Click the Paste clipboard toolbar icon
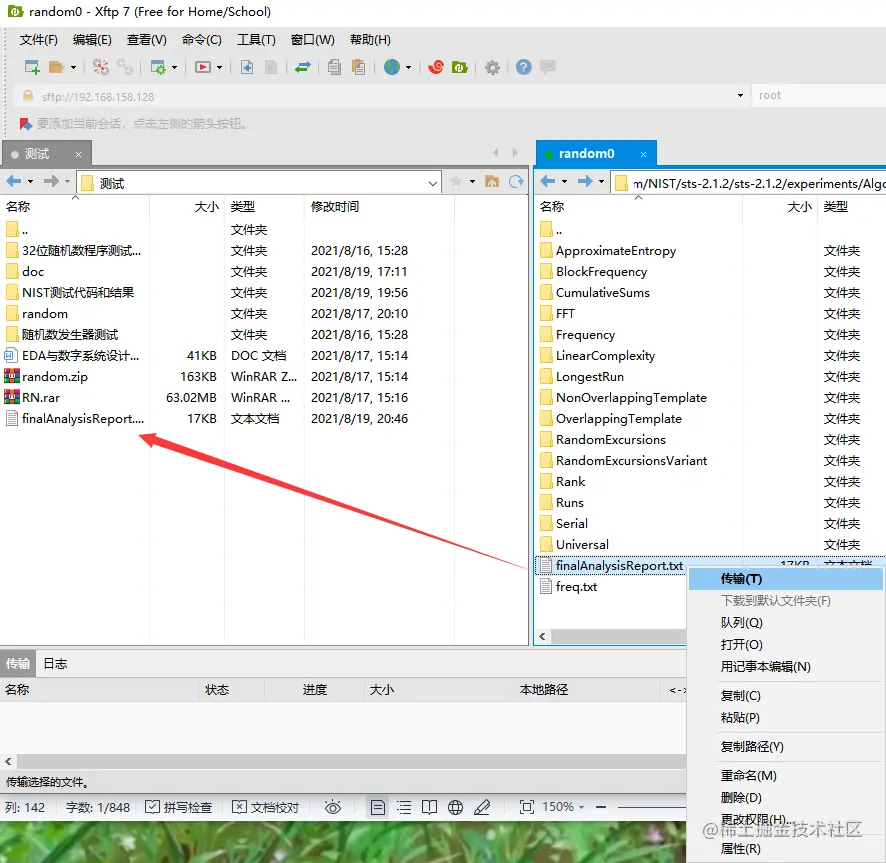The image size is (886, 863). tap(358, 67)
